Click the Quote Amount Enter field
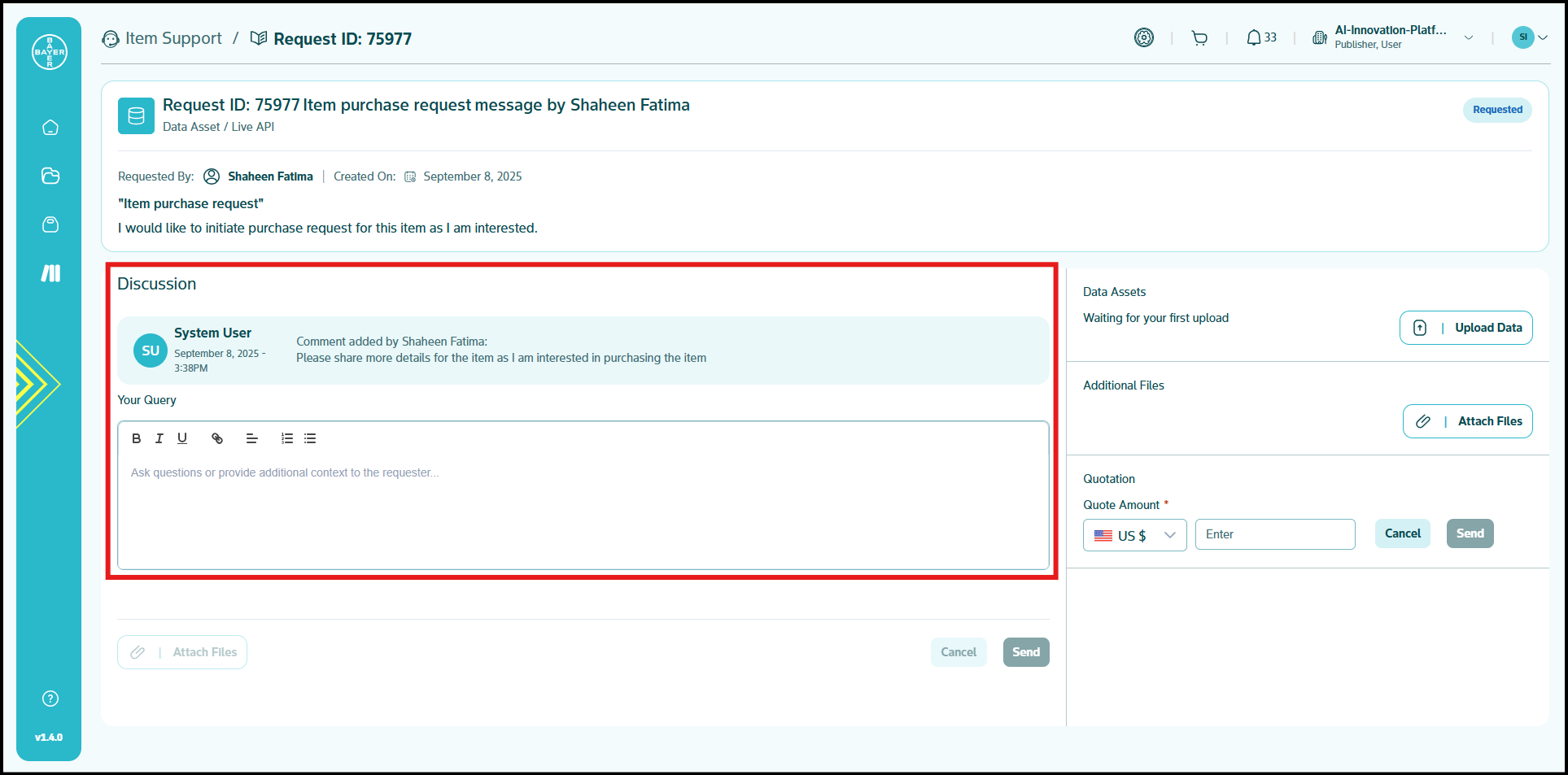The image size is (1568, 775). click(1274, 534)
